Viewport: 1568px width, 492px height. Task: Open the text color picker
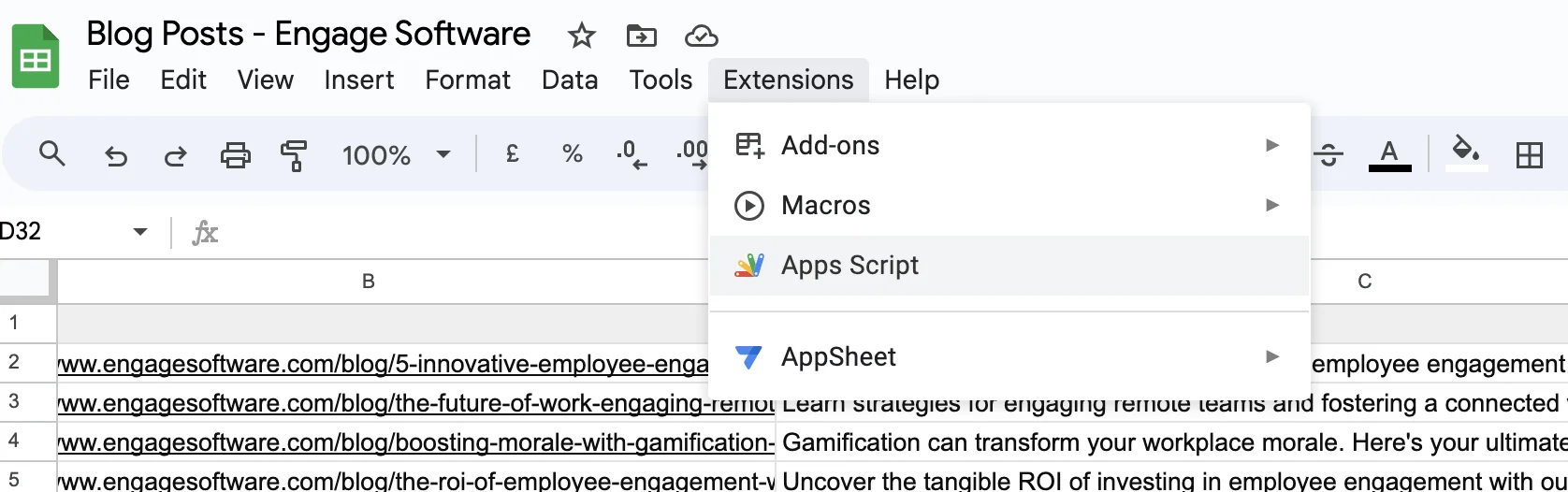point(1389,154)
